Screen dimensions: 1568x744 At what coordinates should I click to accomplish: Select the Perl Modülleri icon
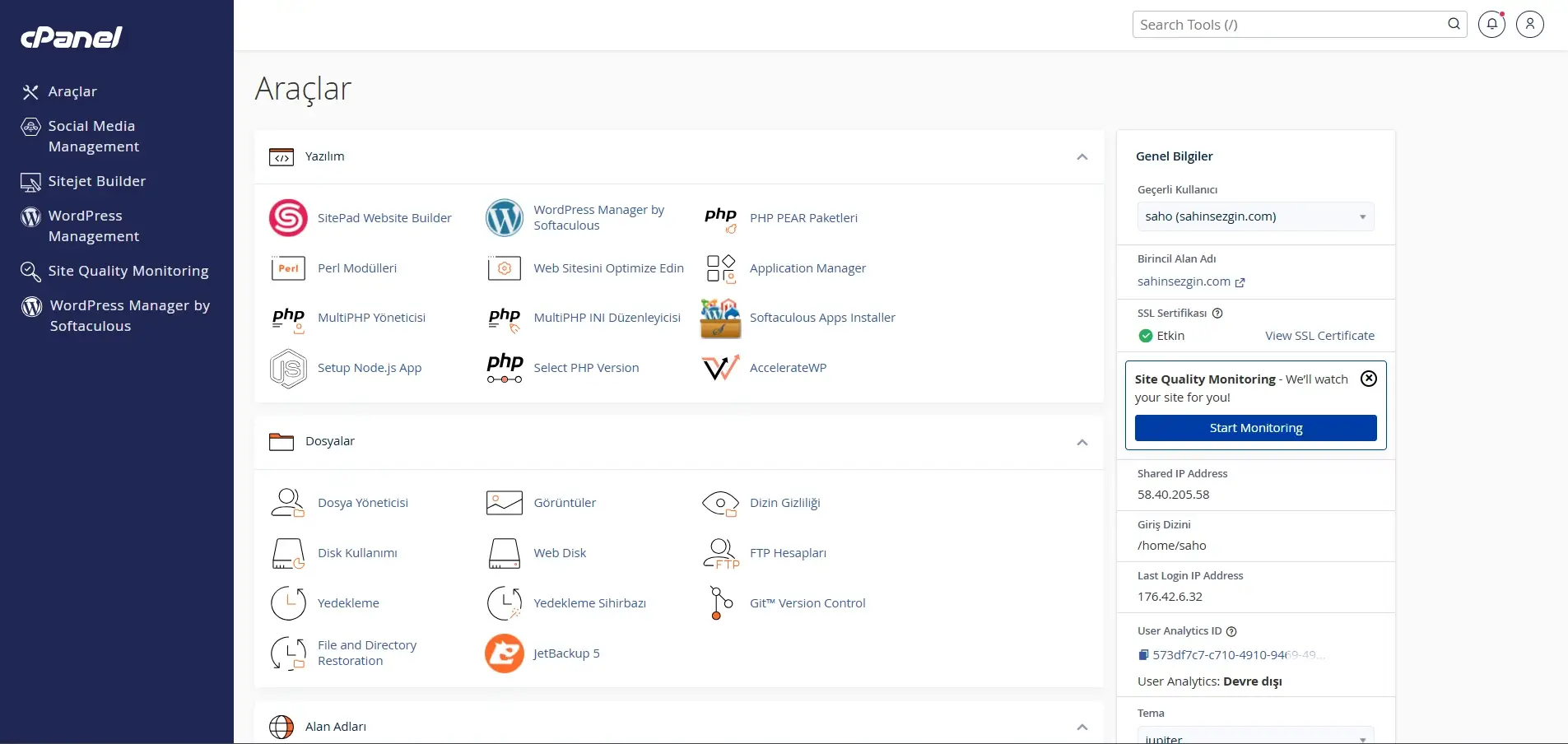[x=288, y=268]
